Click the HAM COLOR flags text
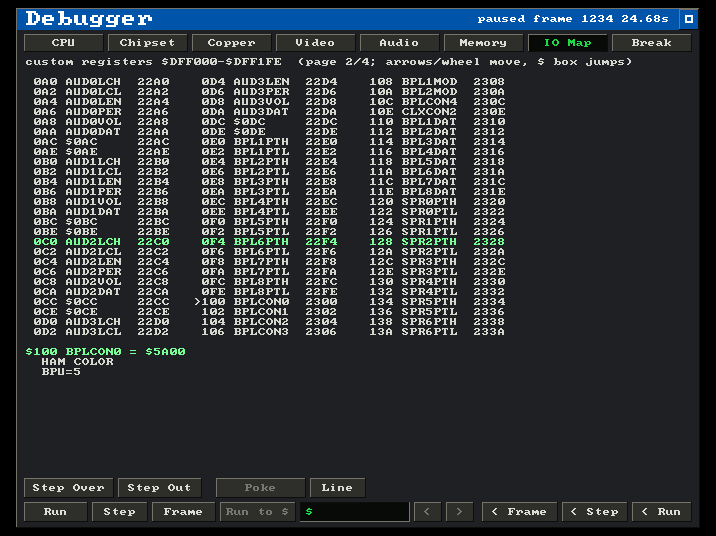 tap(77, 362)
